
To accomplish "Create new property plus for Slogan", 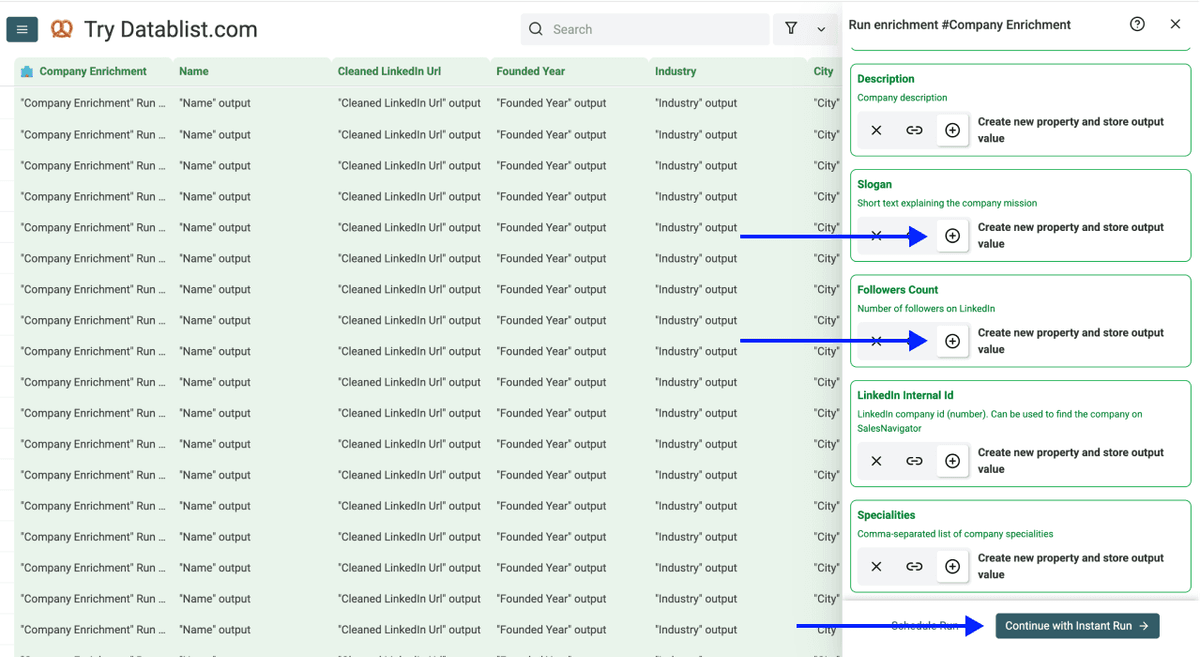I will pyautogui.click(x=952, y=236).
